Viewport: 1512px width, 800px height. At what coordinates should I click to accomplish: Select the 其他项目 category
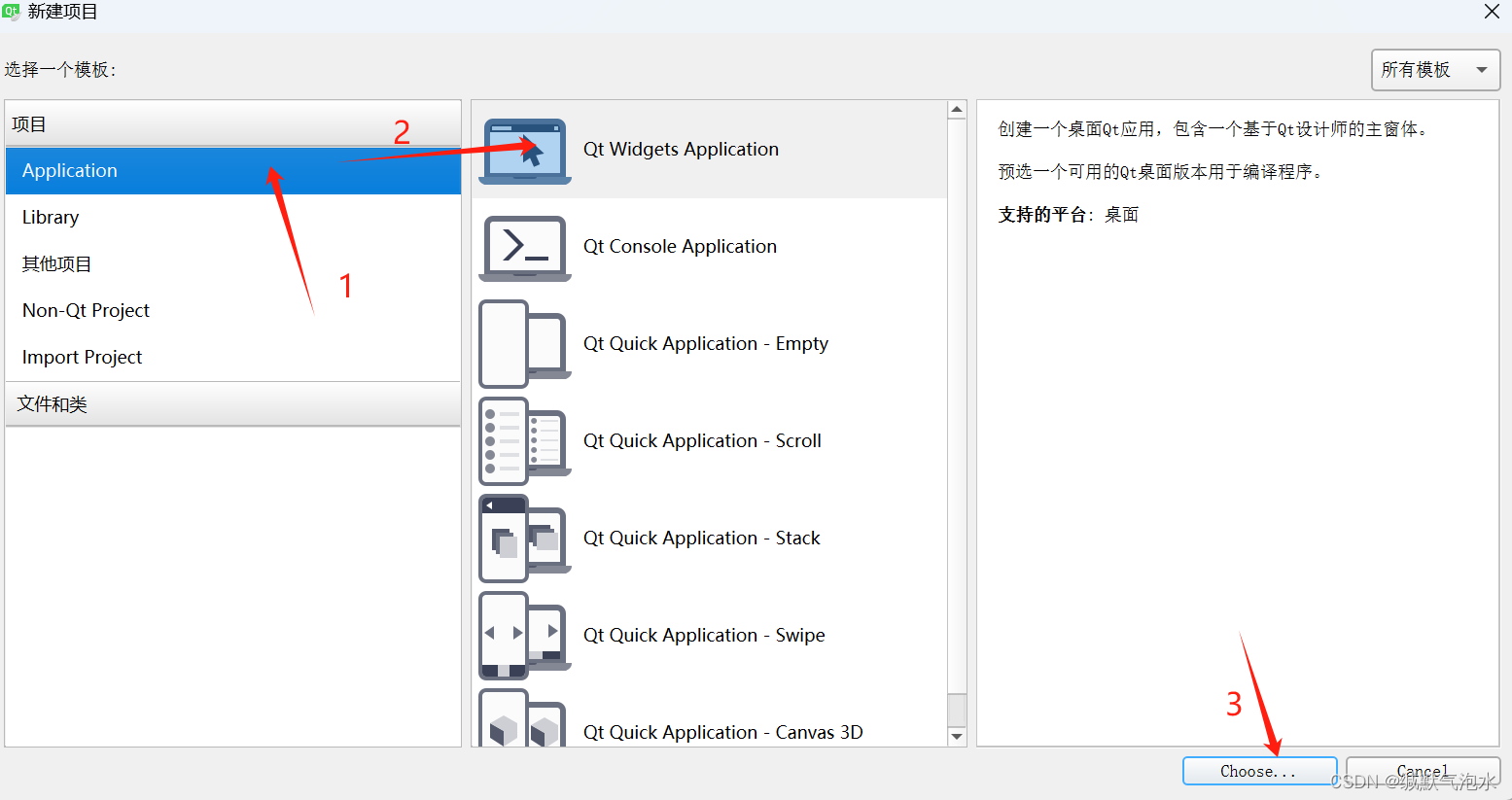(x=233, y=263)
